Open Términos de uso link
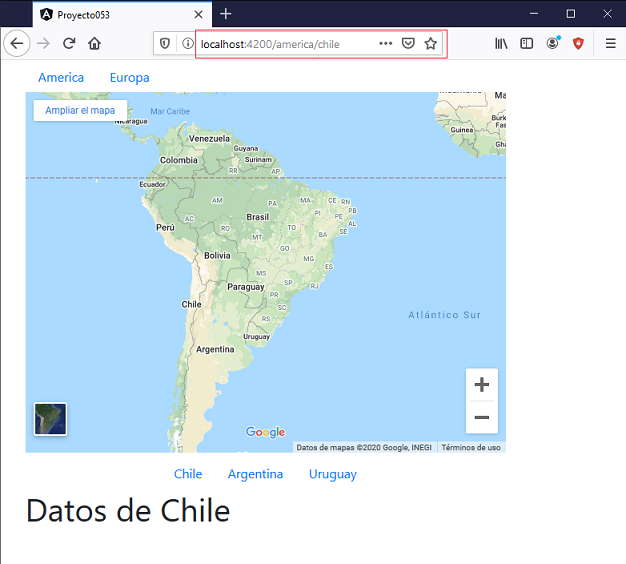 [x=471, y=447]
